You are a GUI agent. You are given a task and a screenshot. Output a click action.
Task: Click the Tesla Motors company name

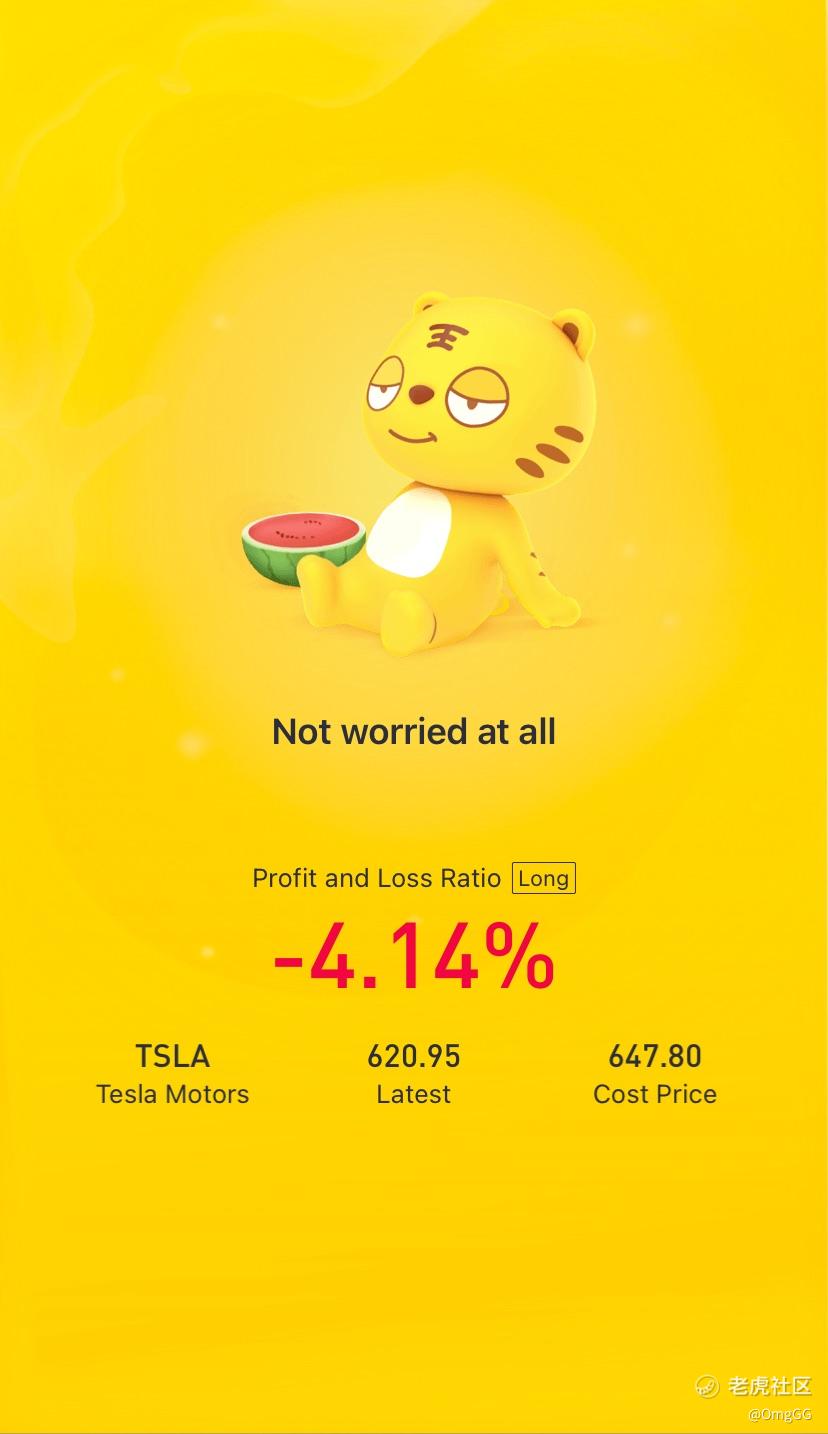pyautogui.click(x=173, y=1094)
